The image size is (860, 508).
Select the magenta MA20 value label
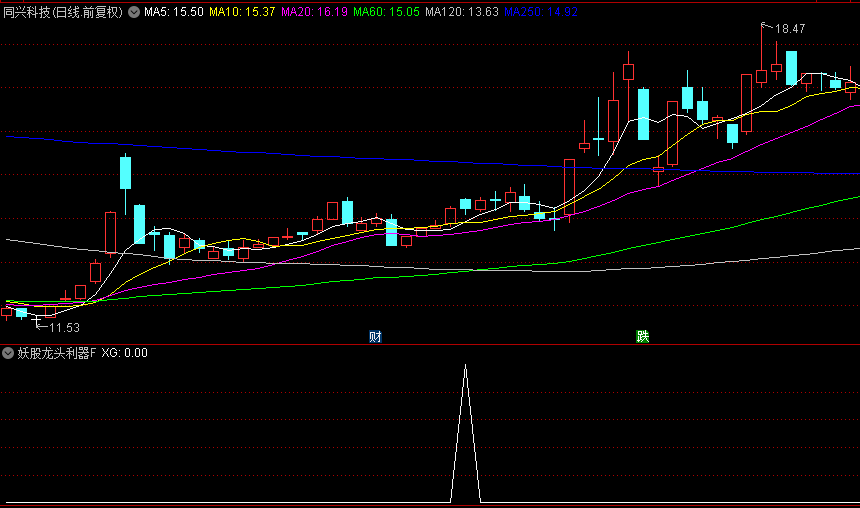coord(314,13)
